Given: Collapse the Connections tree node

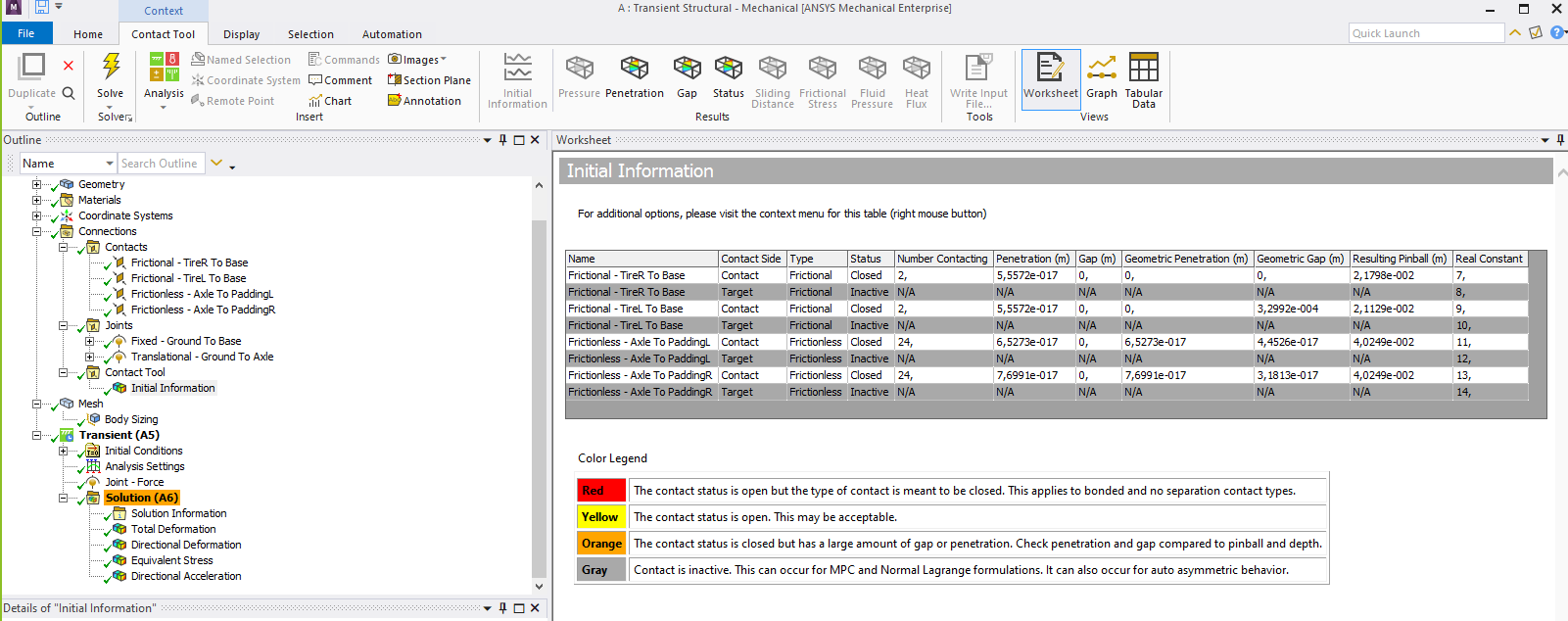Looking at the screenshot, I should 36,231.
